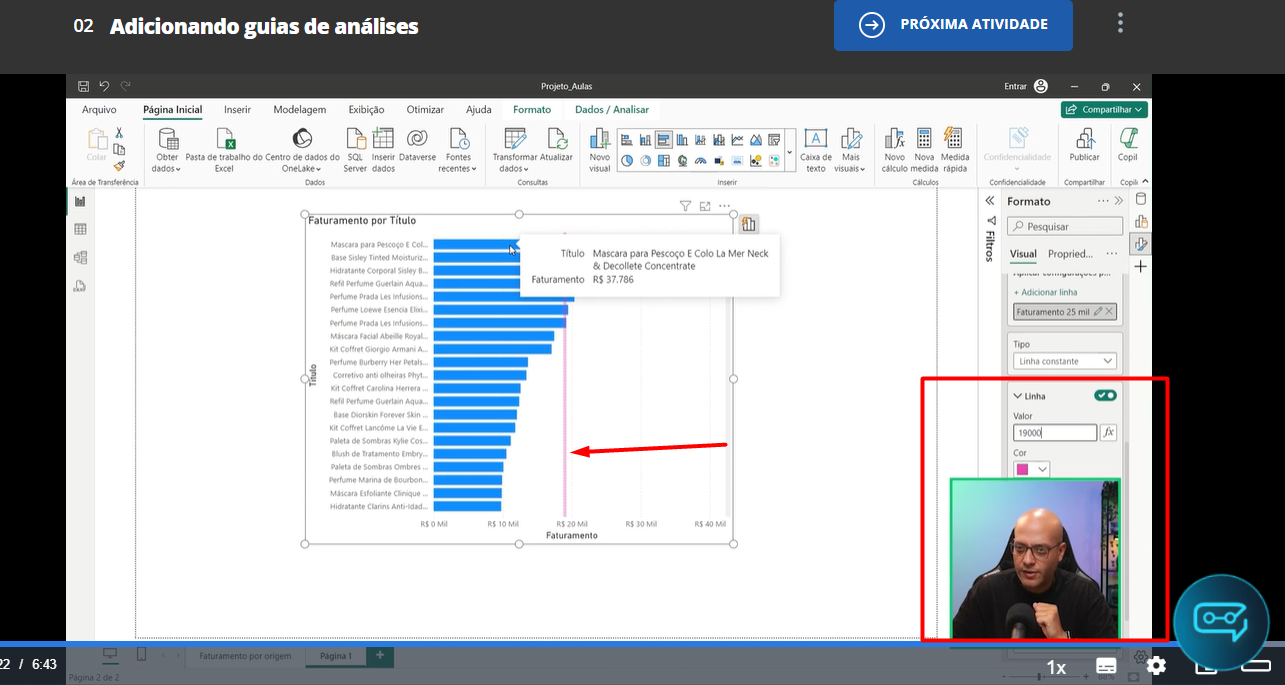
Task: Click the chat assistant floating button
Action: point(1221,622)
